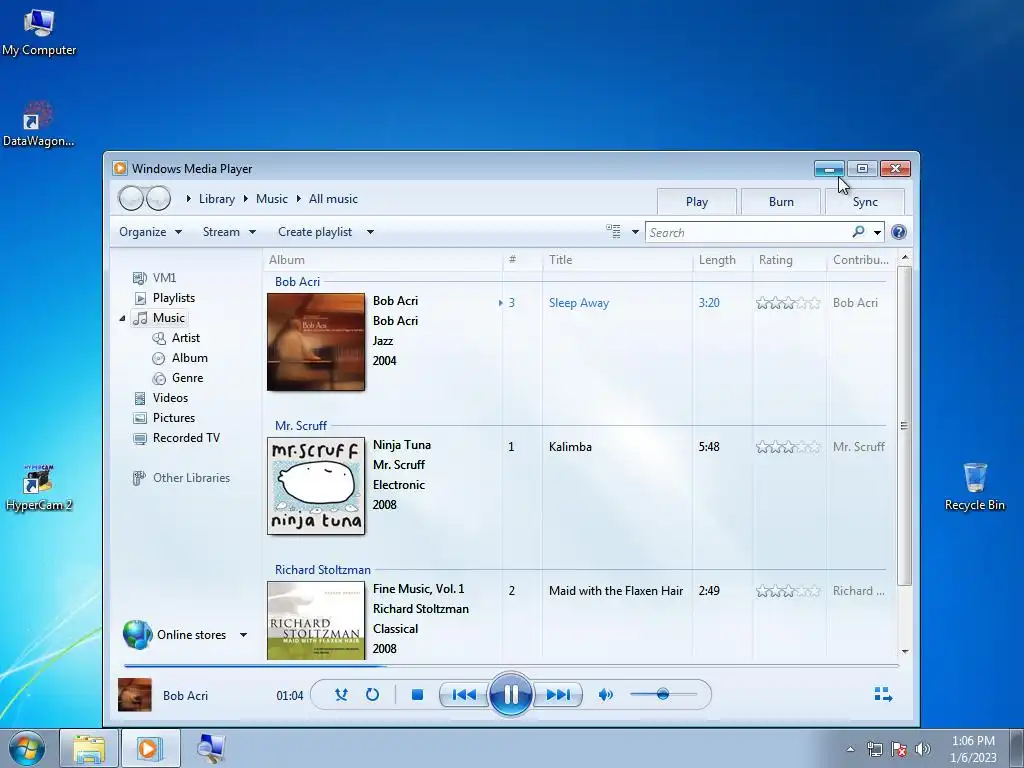
Task: Click Create playlist button
Action: click(x=315, y=232)
